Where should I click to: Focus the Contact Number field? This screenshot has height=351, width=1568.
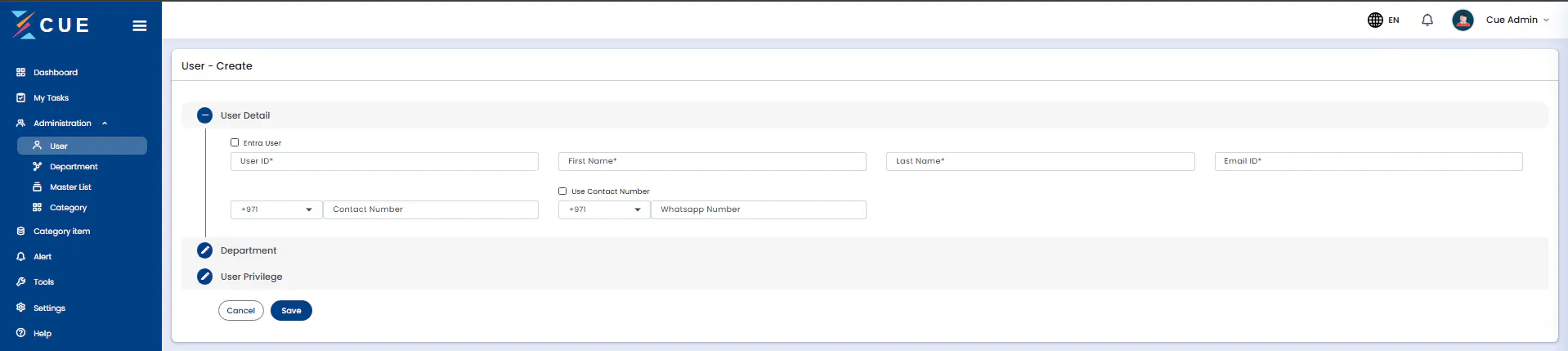(x=431, y=209)
